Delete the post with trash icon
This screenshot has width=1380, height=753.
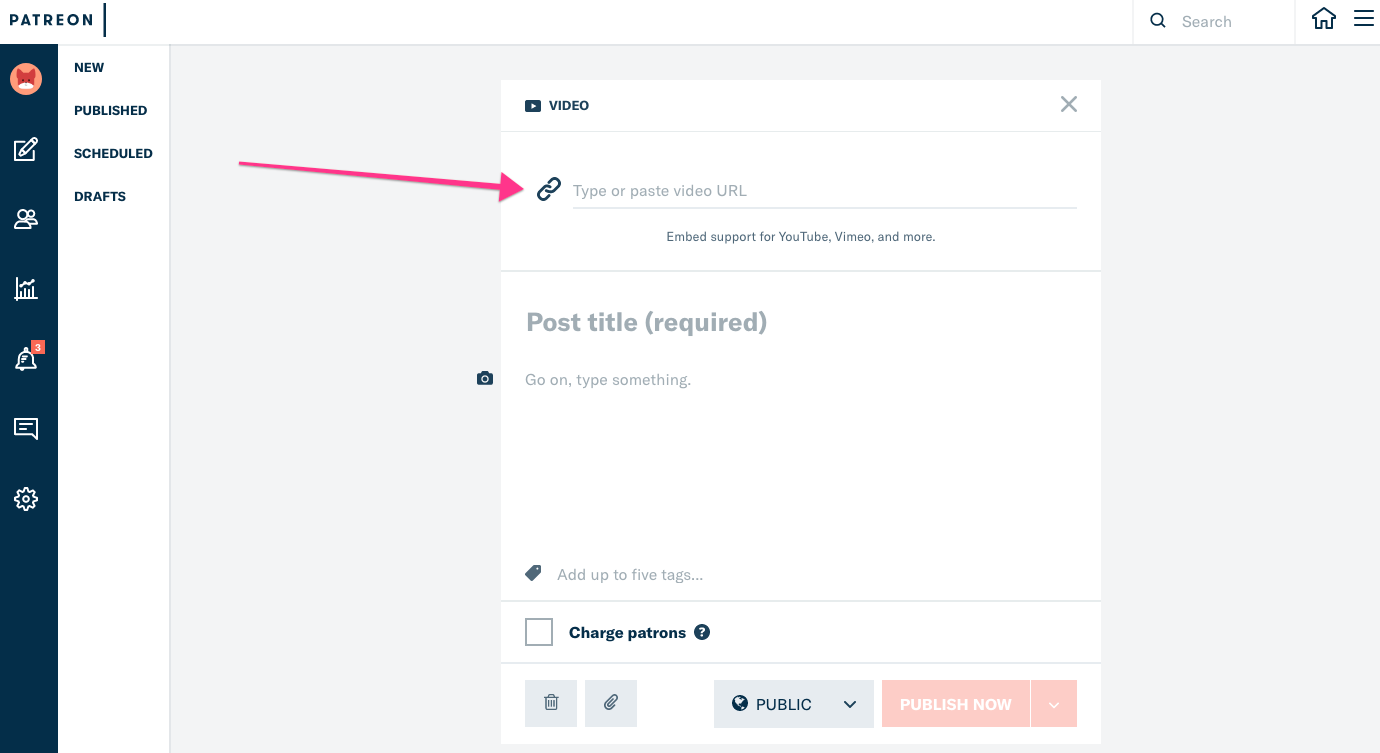(551, 703)
